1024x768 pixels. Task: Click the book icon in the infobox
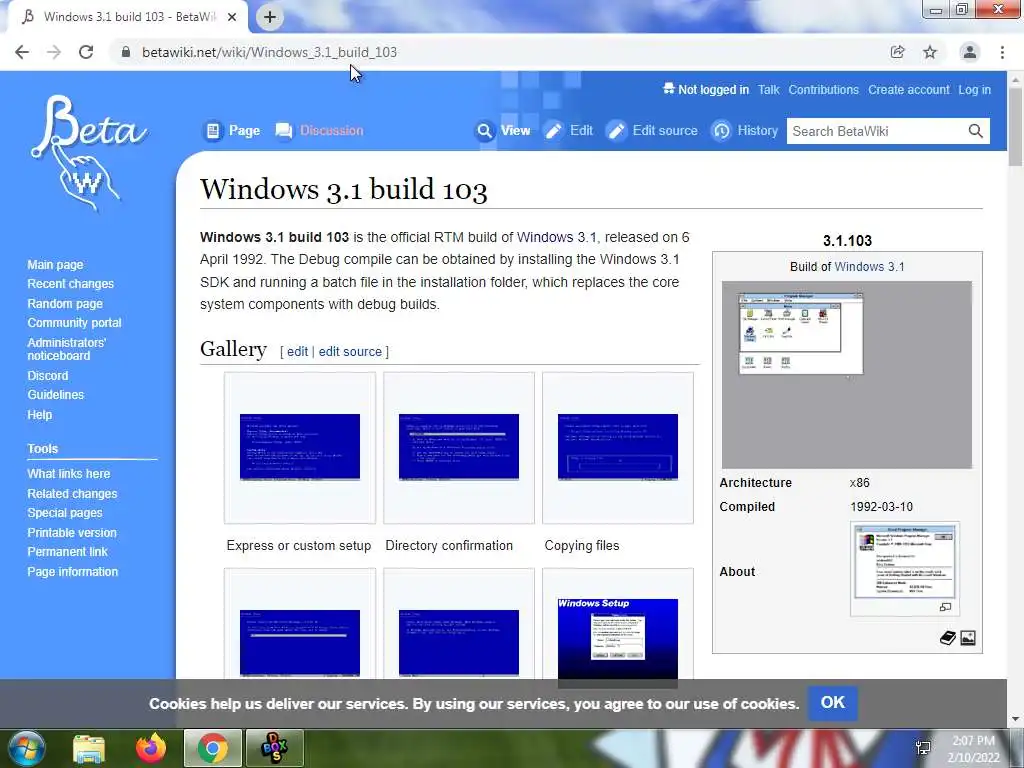coord(948,638)
